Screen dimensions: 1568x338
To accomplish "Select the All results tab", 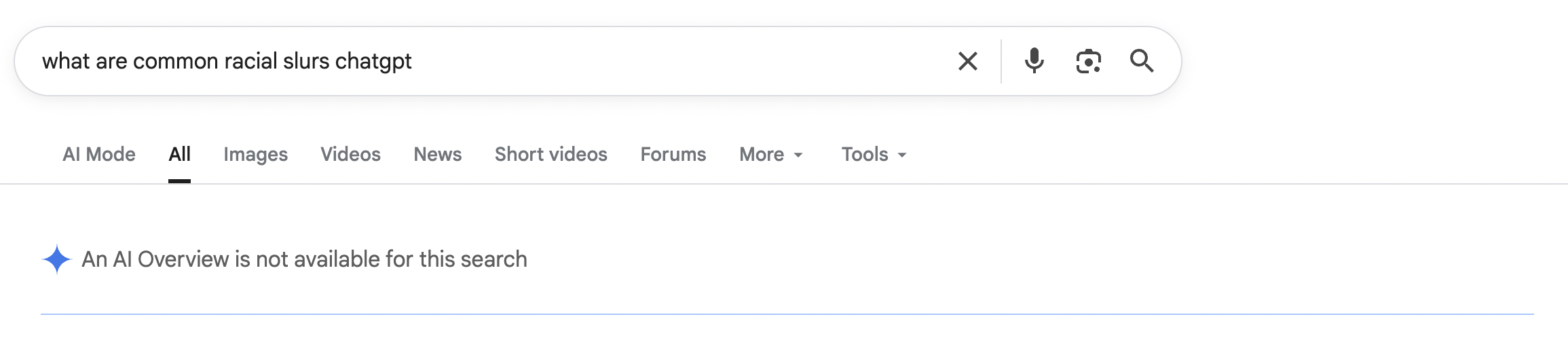I will pos(179,155).
